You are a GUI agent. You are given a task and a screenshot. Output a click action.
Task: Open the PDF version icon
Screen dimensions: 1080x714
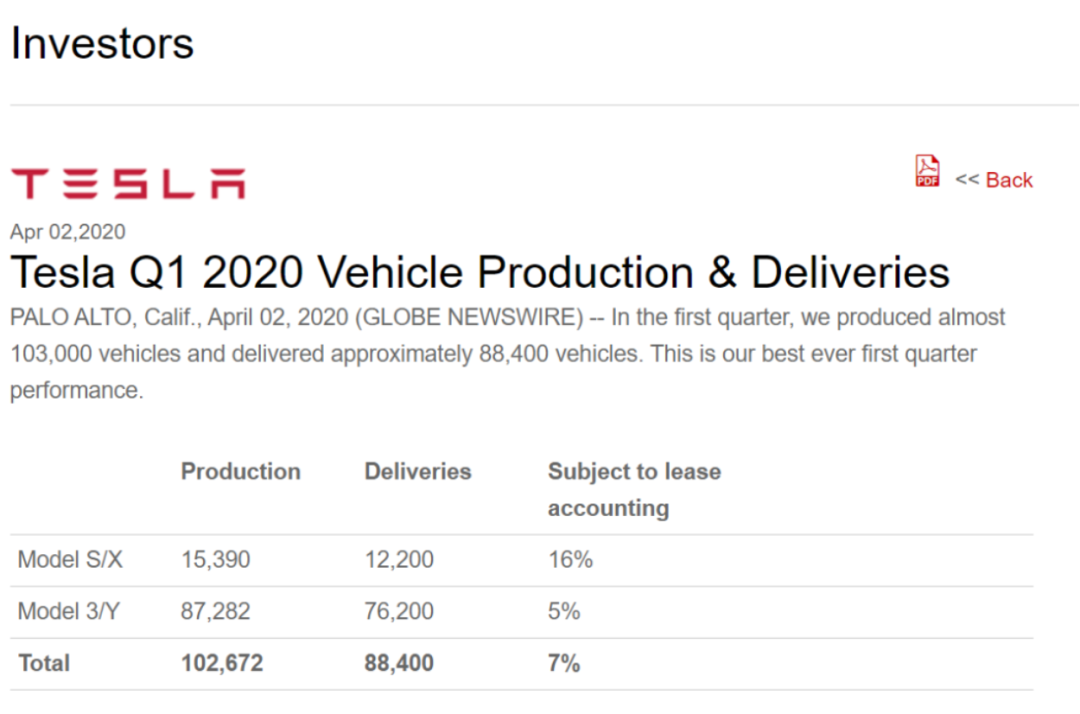[x=927, y=171]
